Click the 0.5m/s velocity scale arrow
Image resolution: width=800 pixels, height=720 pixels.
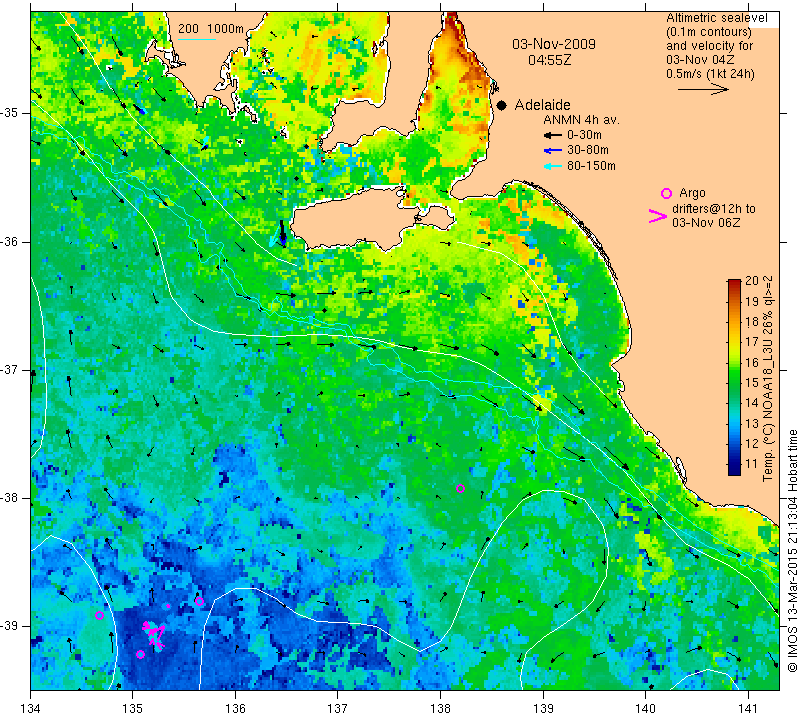click(703, 89)
